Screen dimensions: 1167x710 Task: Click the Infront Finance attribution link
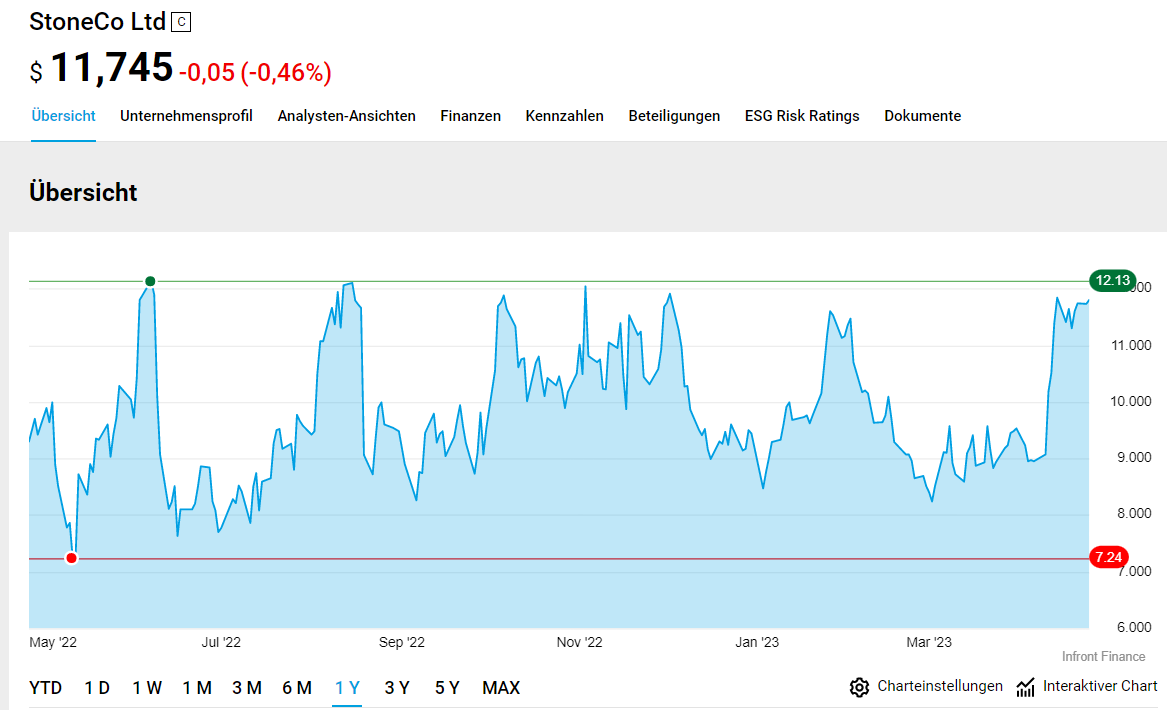(x=1103, y=656)
